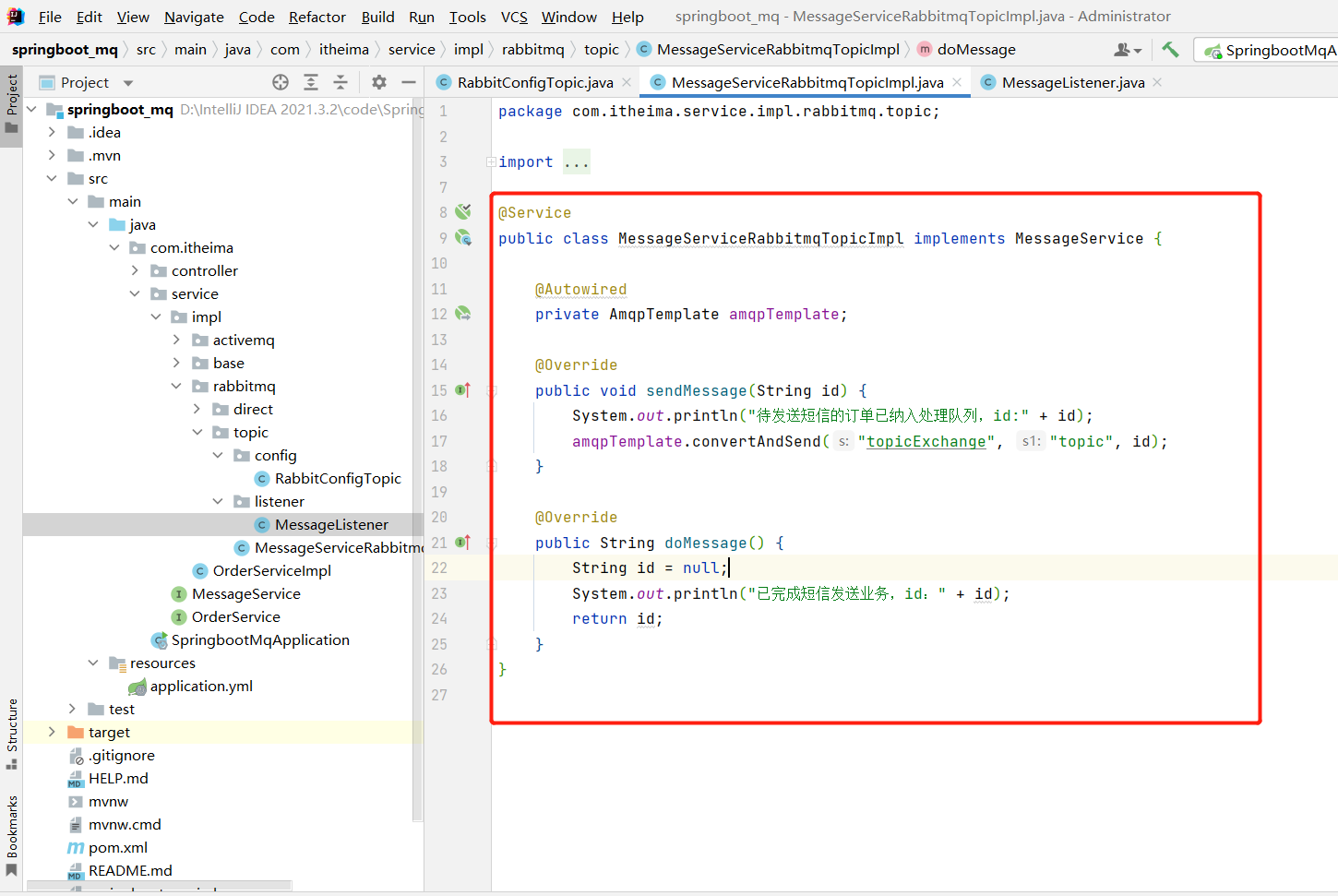Collapse the listener package
The width and height of the screenshot is (1338, 896).
click(x=218, y=501)
